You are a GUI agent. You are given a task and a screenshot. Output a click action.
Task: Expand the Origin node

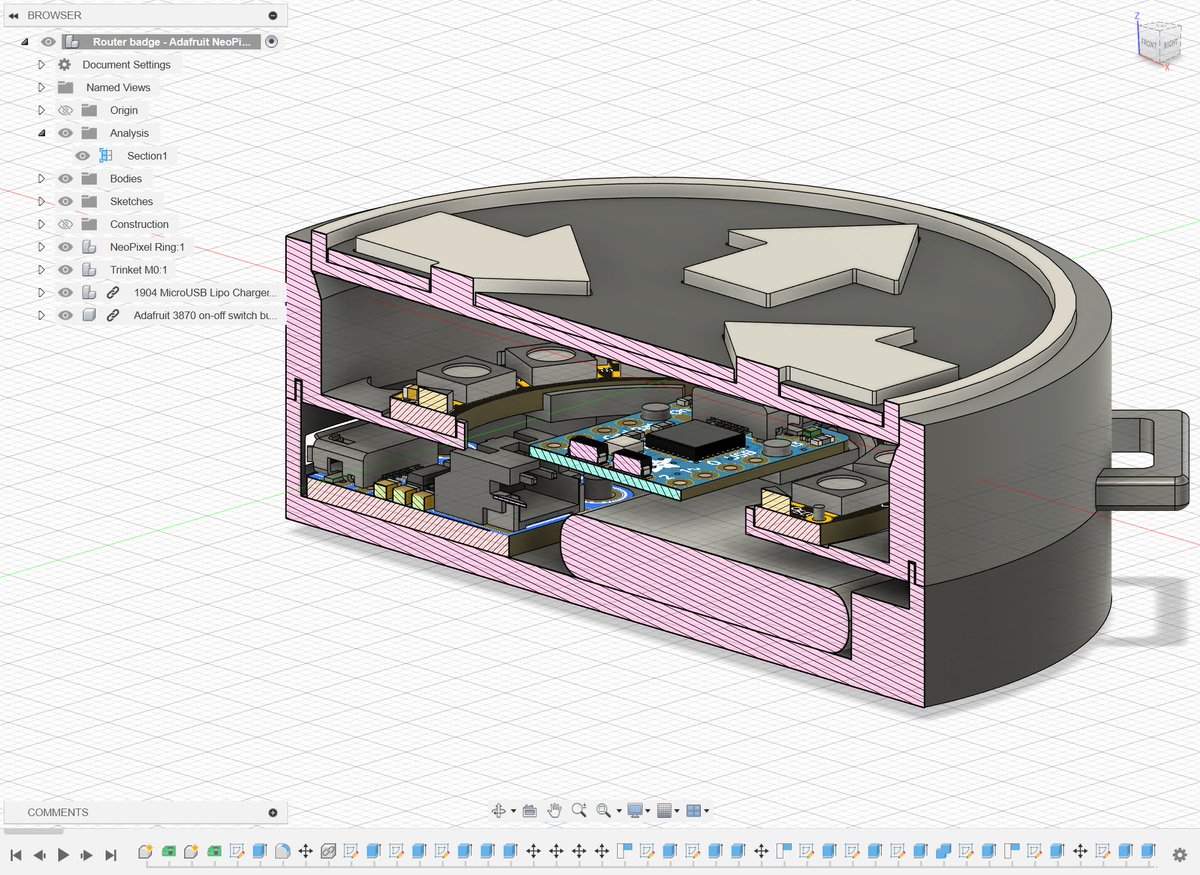[x=42, y=110]
